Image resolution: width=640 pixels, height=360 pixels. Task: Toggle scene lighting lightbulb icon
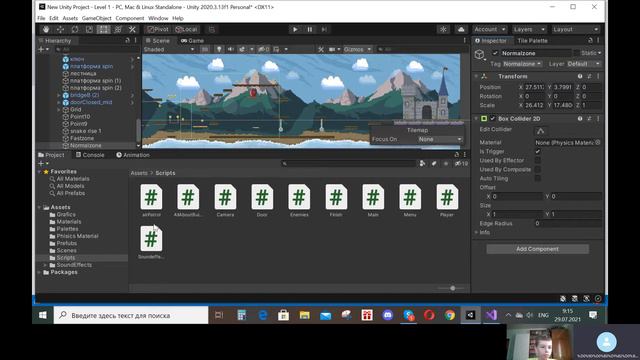pyautogui.click(x=219, y=49)
